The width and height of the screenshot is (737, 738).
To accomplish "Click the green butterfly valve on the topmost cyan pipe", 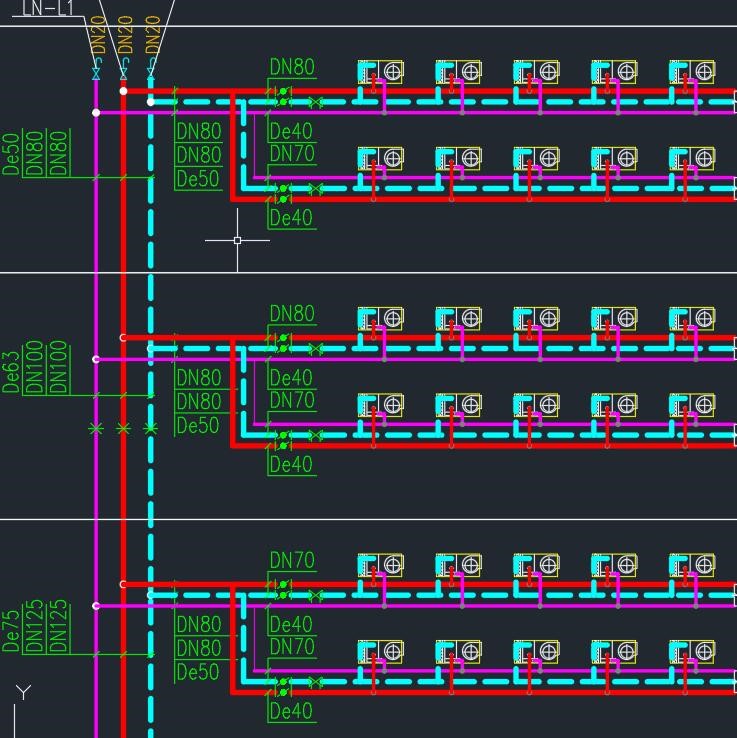I will click(316, 102).
